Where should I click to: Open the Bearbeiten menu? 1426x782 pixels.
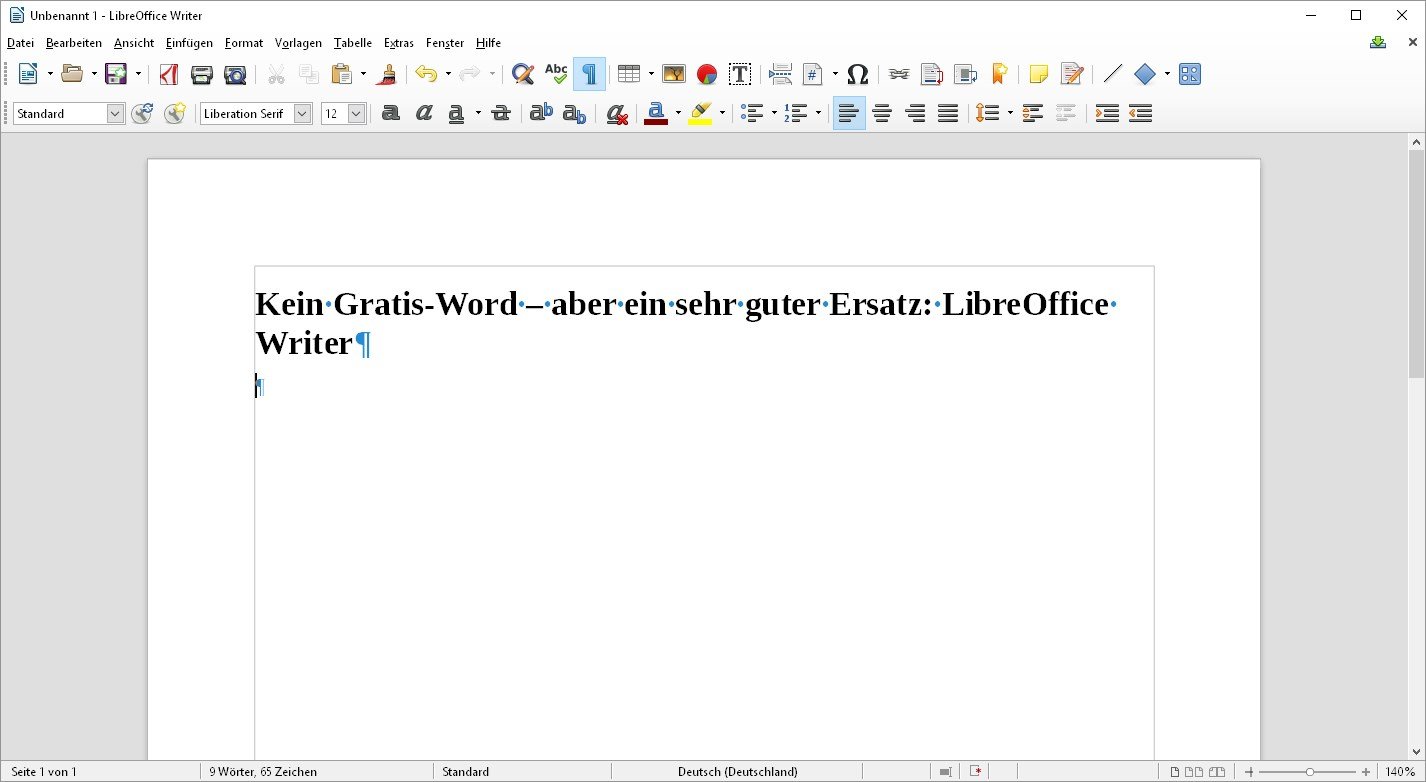(x=74, y=43)
